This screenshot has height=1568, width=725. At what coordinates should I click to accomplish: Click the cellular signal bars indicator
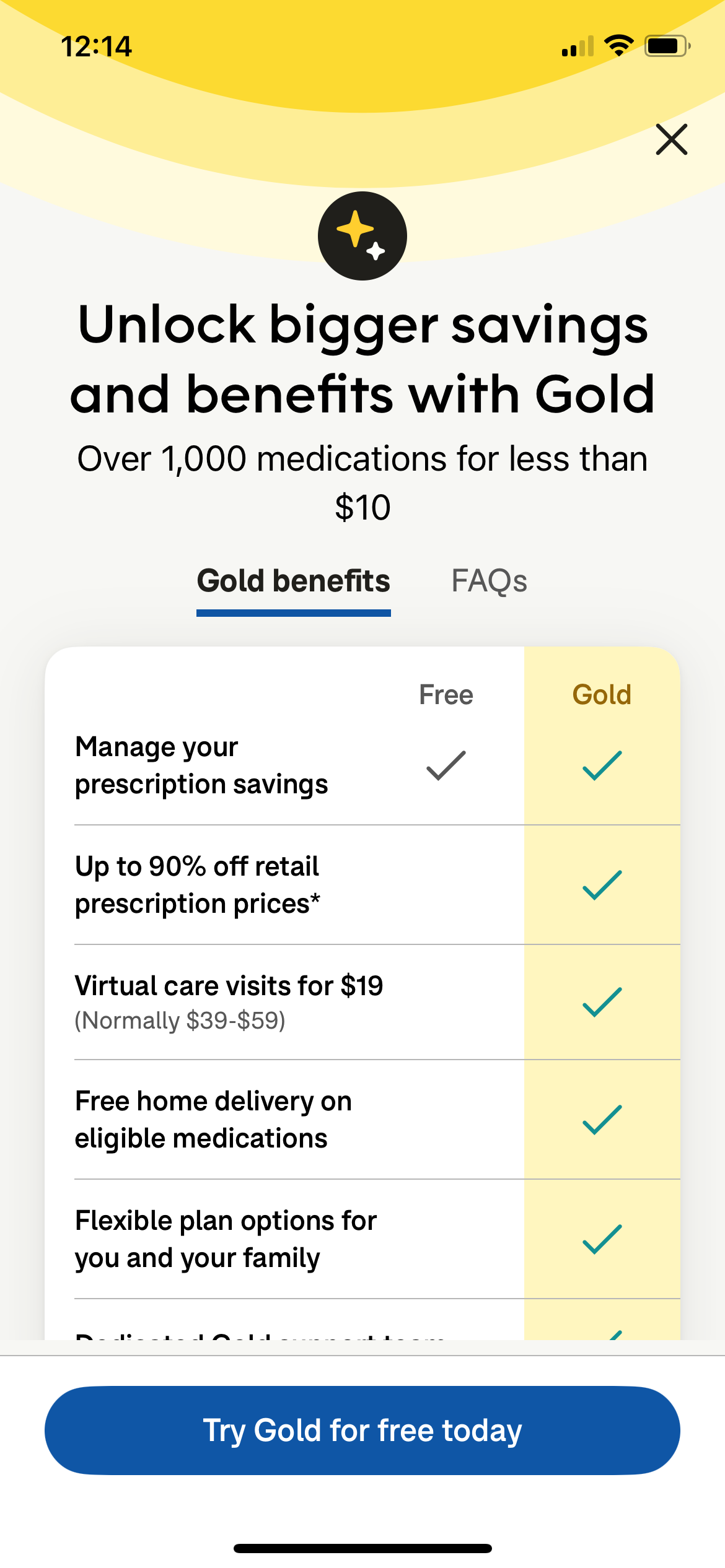pos(578,47)
